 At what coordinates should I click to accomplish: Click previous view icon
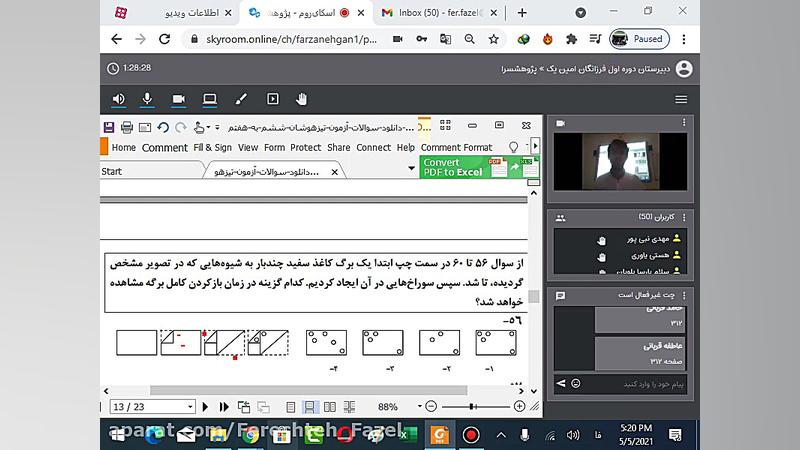(244, 407)
